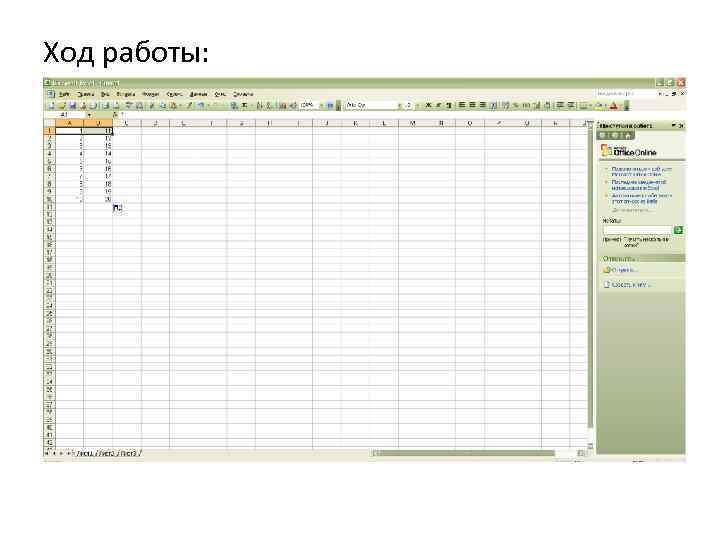Toggle Underline formatting
The height and width of the screenshot is (540, 720).
pyautogui.click(x=449, y=105)
